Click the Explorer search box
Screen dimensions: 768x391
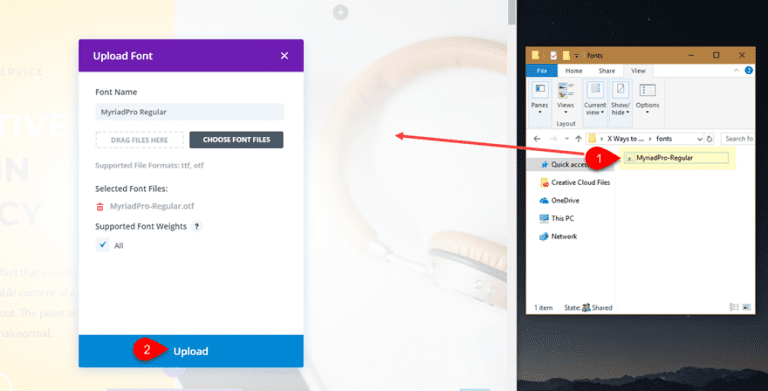[738, 139]
